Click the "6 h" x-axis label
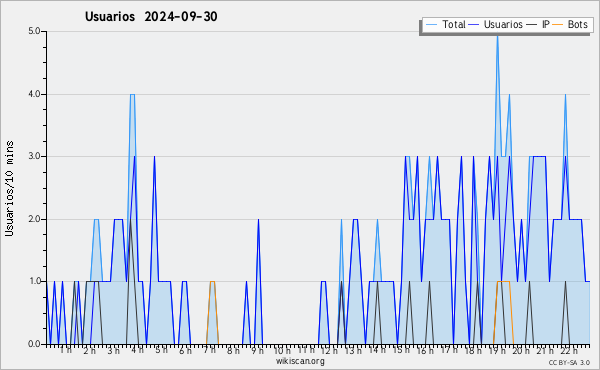This screenshot has width=600, height=370. 185,351
